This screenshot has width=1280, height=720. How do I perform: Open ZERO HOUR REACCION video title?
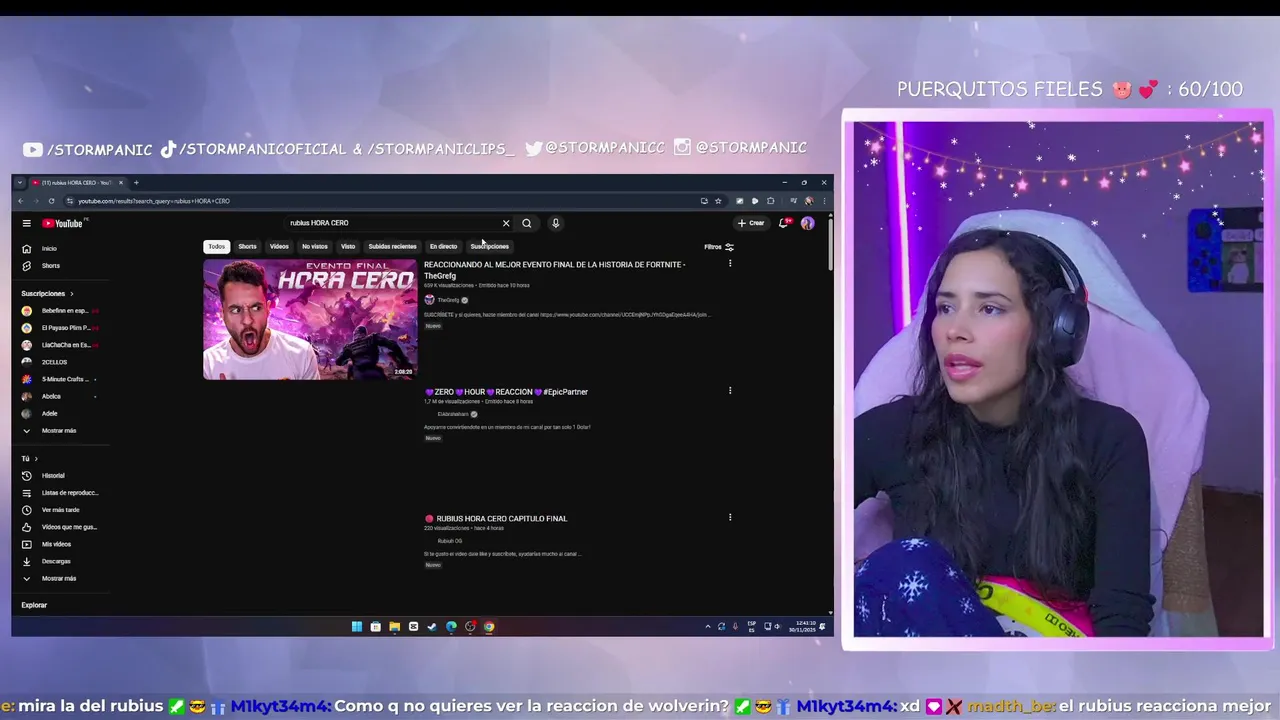(506, 392)
